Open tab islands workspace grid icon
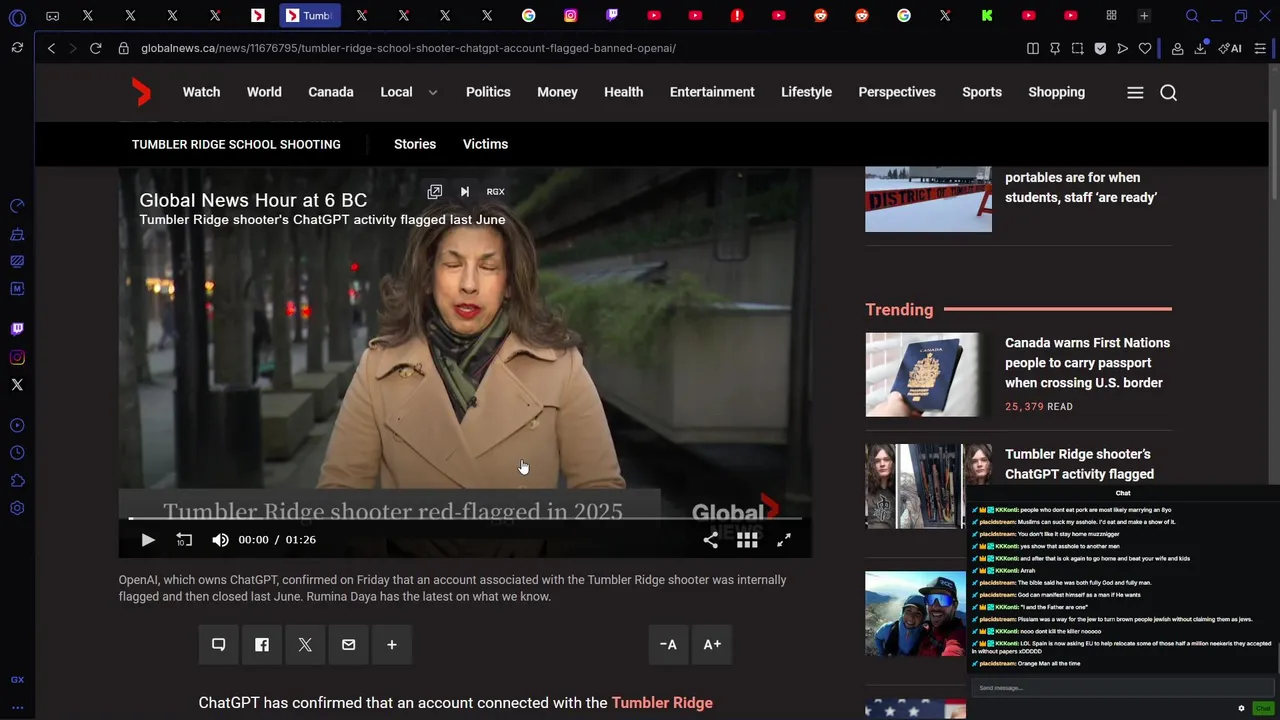The image size is (1280, 720). click(x=1111, y=16)
